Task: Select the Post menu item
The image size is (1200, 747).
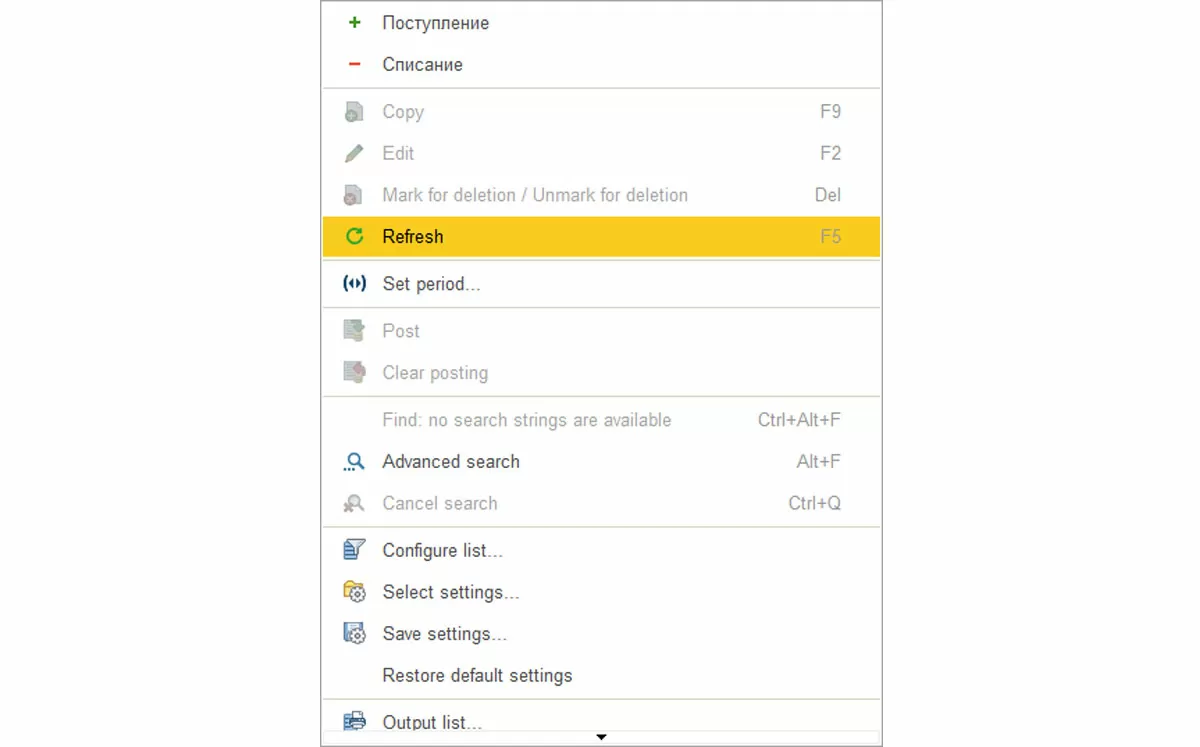Action: click(x=401, y=331)
